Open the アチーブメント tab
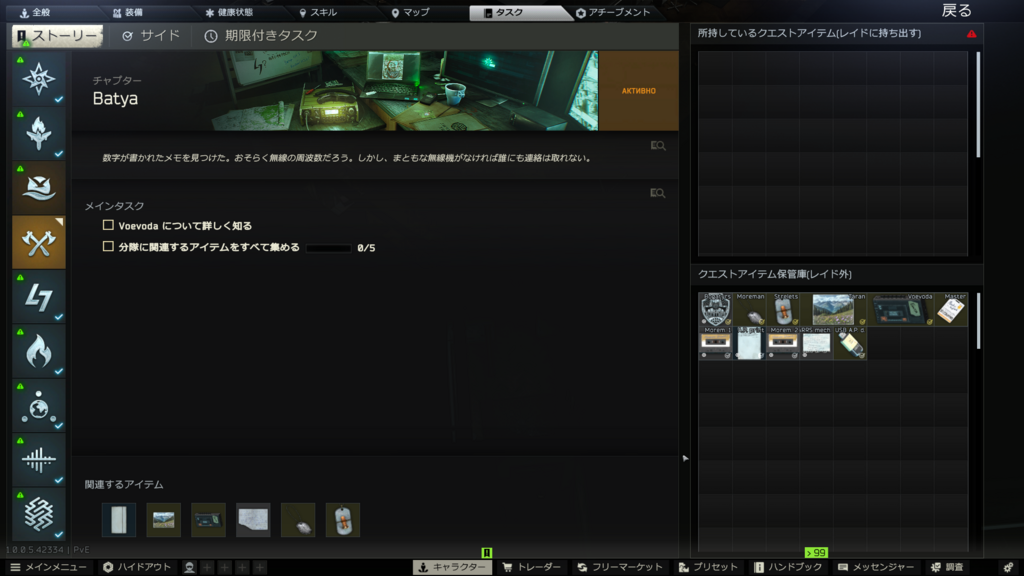The height and width of the screenshot is (576, 1024). point(613,13)
